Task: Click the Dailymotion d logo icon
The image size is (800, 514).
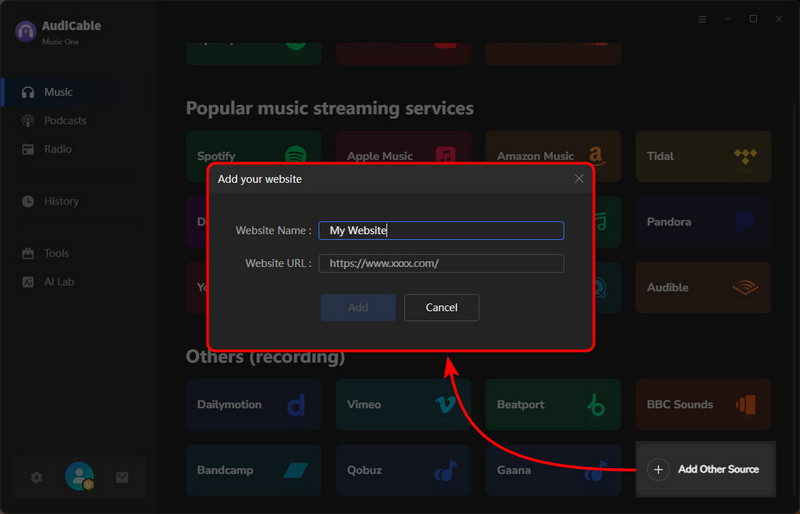Action: (296, 404)
